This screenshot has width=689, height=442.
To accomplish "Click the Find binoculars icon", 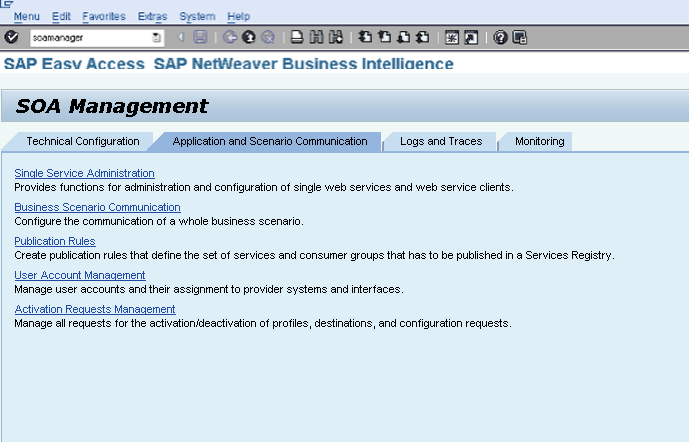I will point(316,37).
